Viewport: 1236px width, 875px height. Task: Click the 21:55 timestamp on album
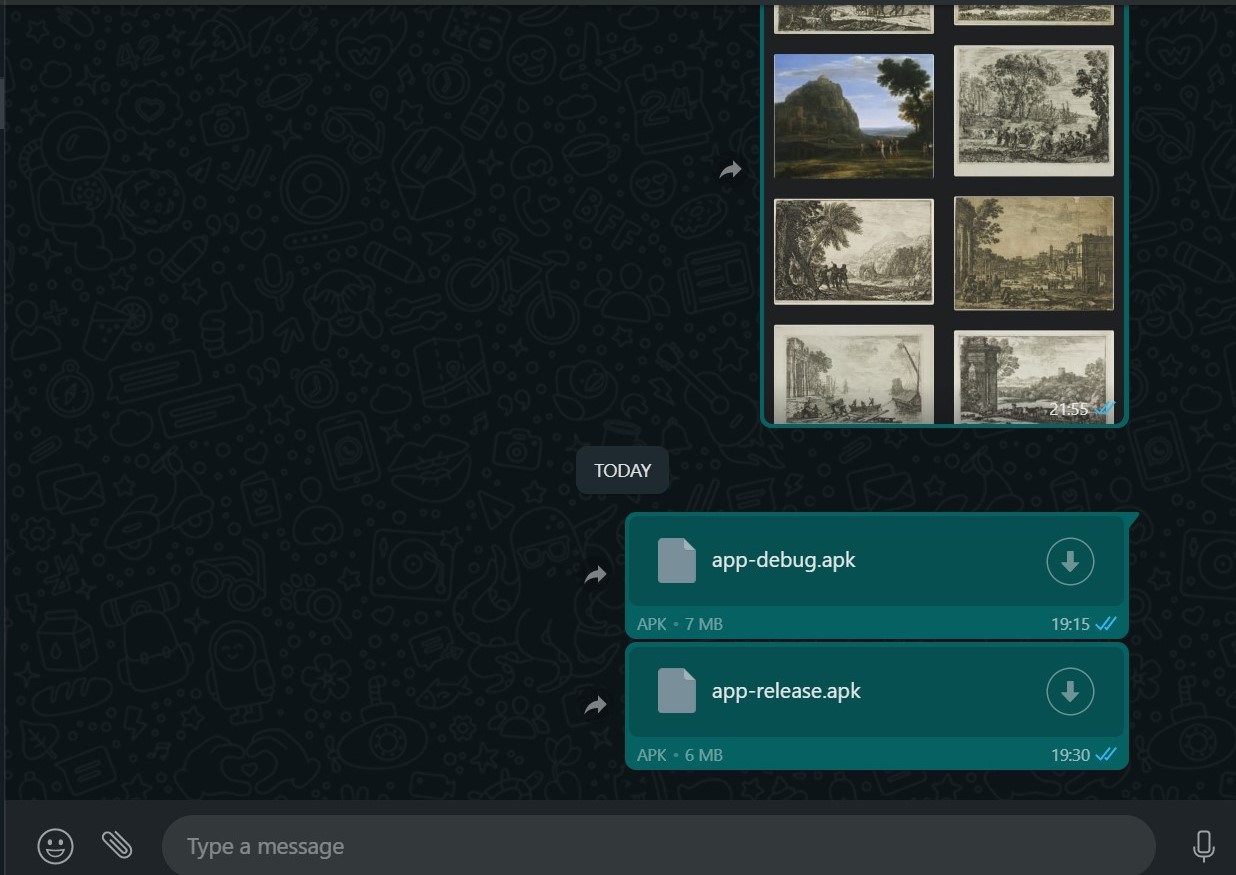pos(1069,409)
